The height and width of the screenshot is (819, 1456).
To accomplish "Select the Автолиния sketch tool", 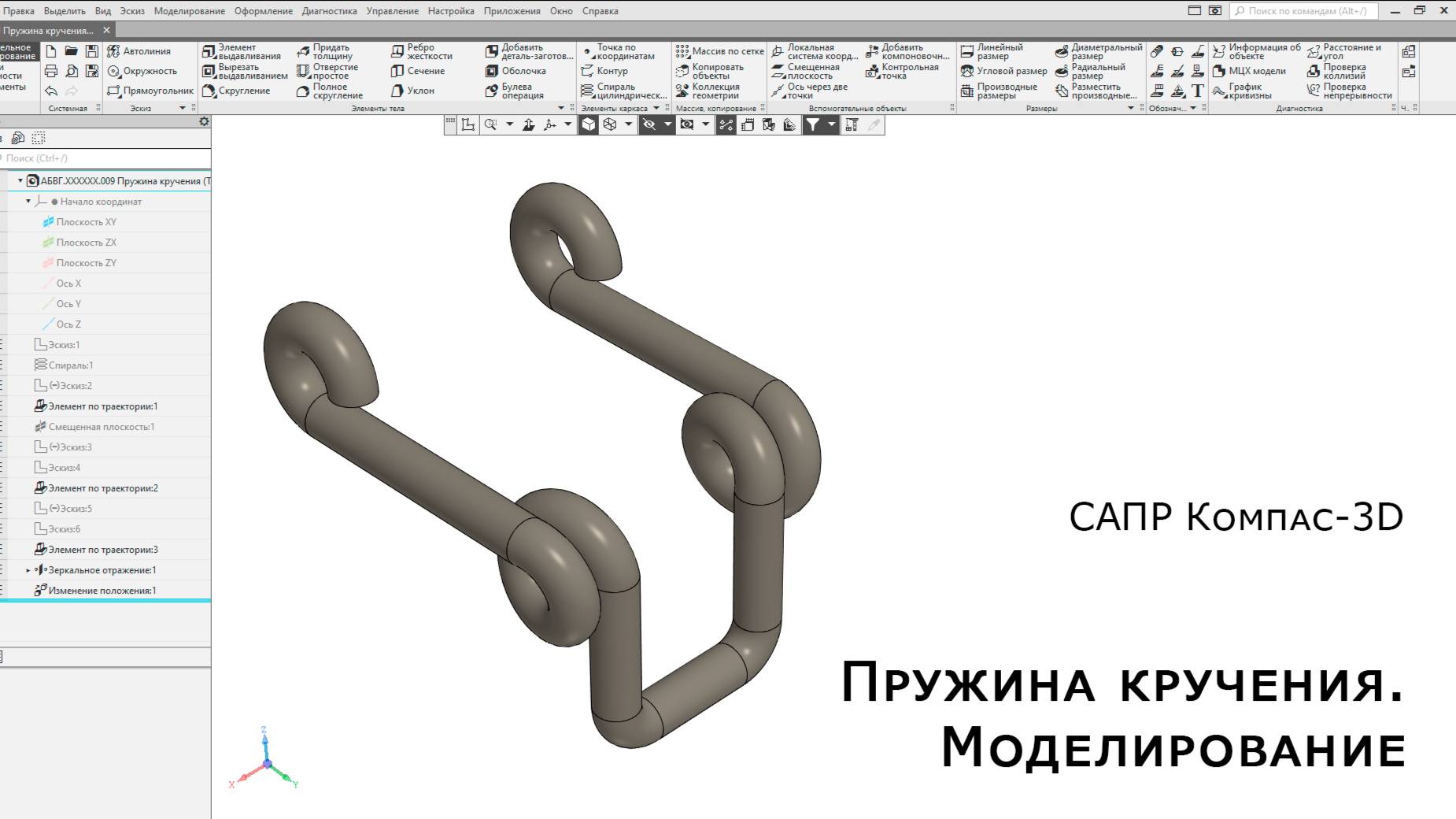I will pos(146,50).
